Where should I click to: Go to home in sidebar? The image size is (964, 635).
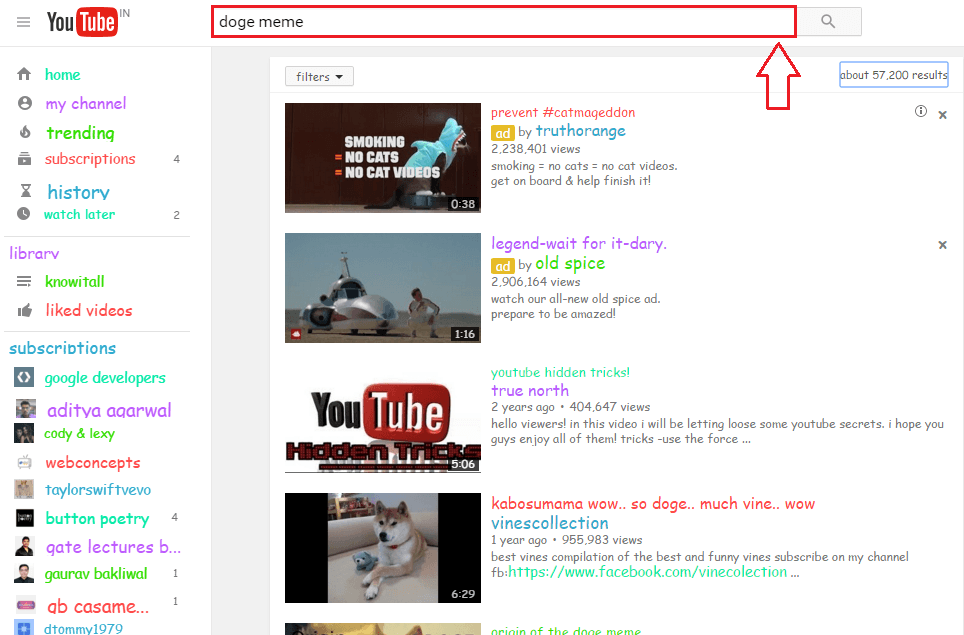point(63,74)
